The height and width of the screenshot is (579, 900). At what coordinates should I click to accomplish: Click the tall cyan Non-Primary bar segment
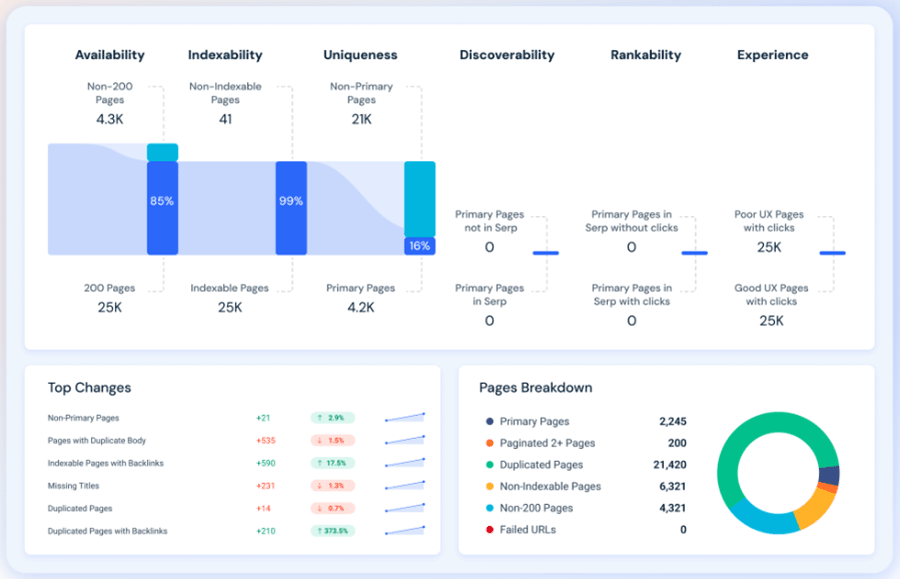(420, 199)
